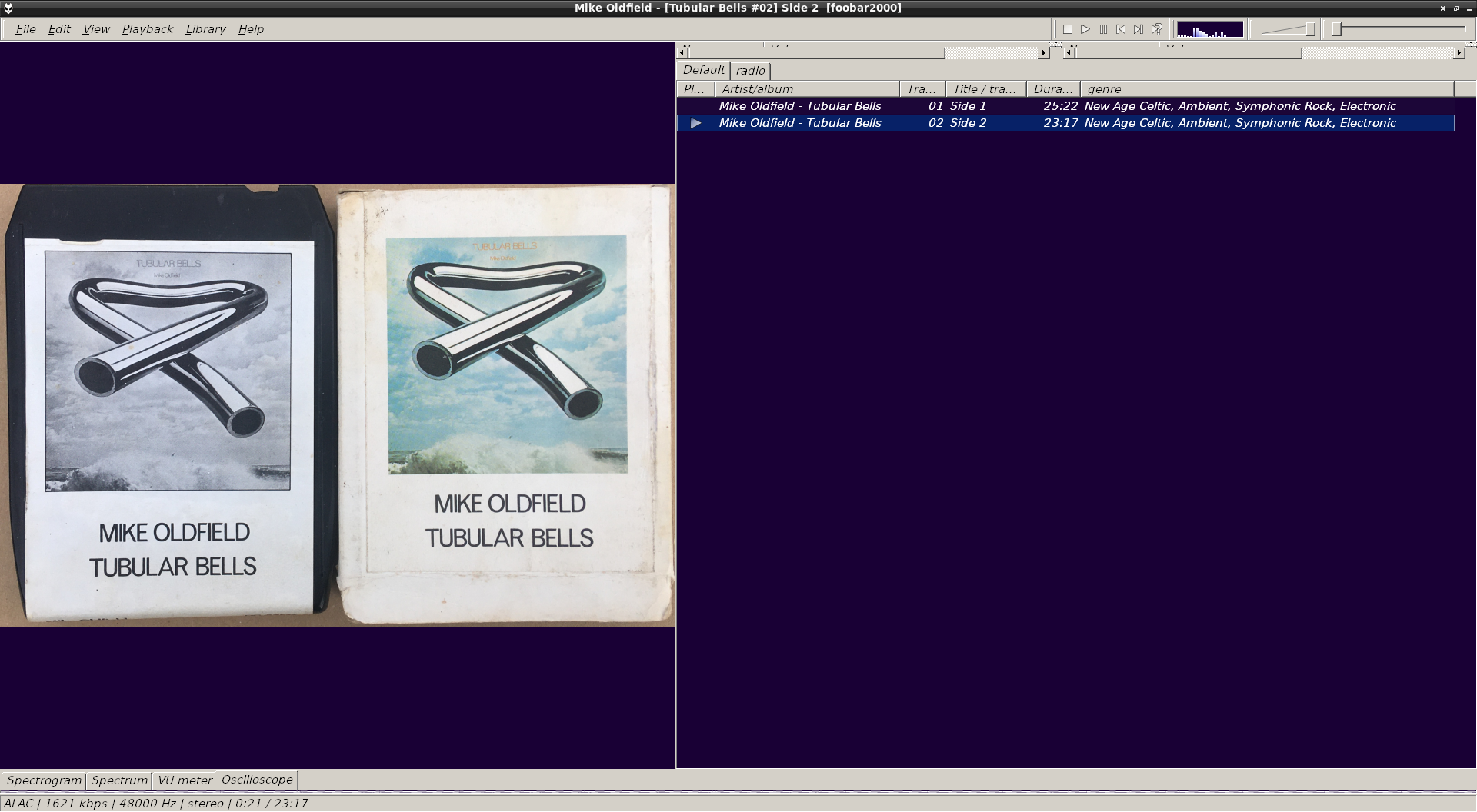This screenshot has width=1477, height=812.
Task: Click right arrow of the second horizontal scrollbar
Action: pos(1459,53)
